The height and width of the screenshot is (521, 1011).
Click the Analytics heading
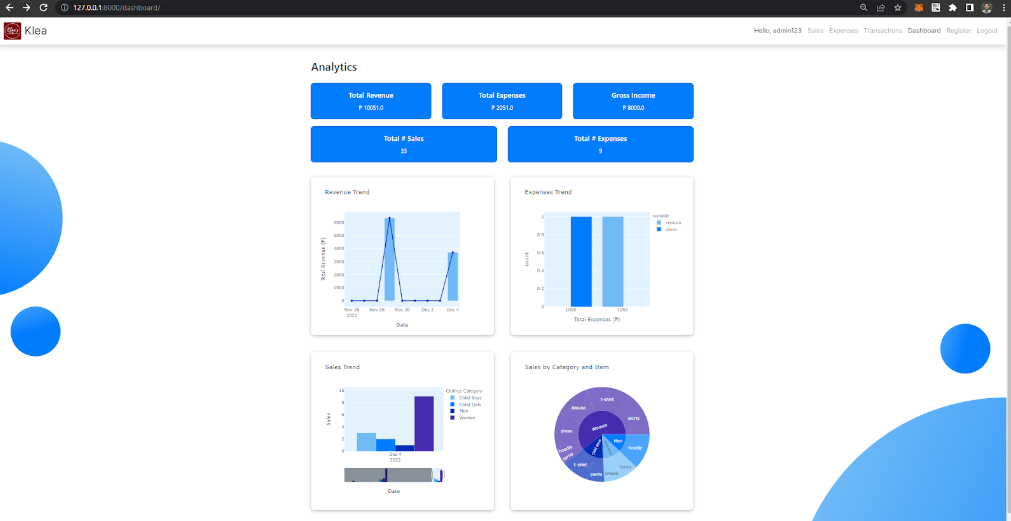click(x=334, y=67)
